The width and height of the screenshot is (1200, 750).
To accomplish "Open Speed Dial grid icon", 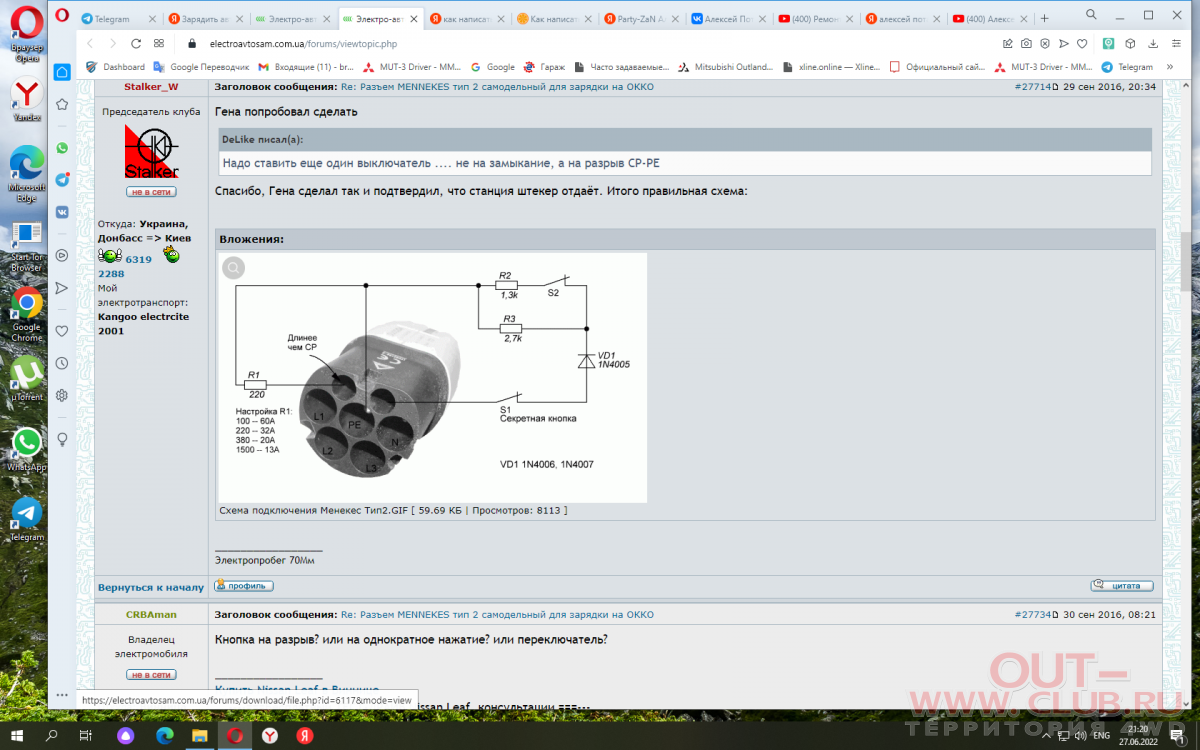I will pyautogui.click(x=159, y=43).
